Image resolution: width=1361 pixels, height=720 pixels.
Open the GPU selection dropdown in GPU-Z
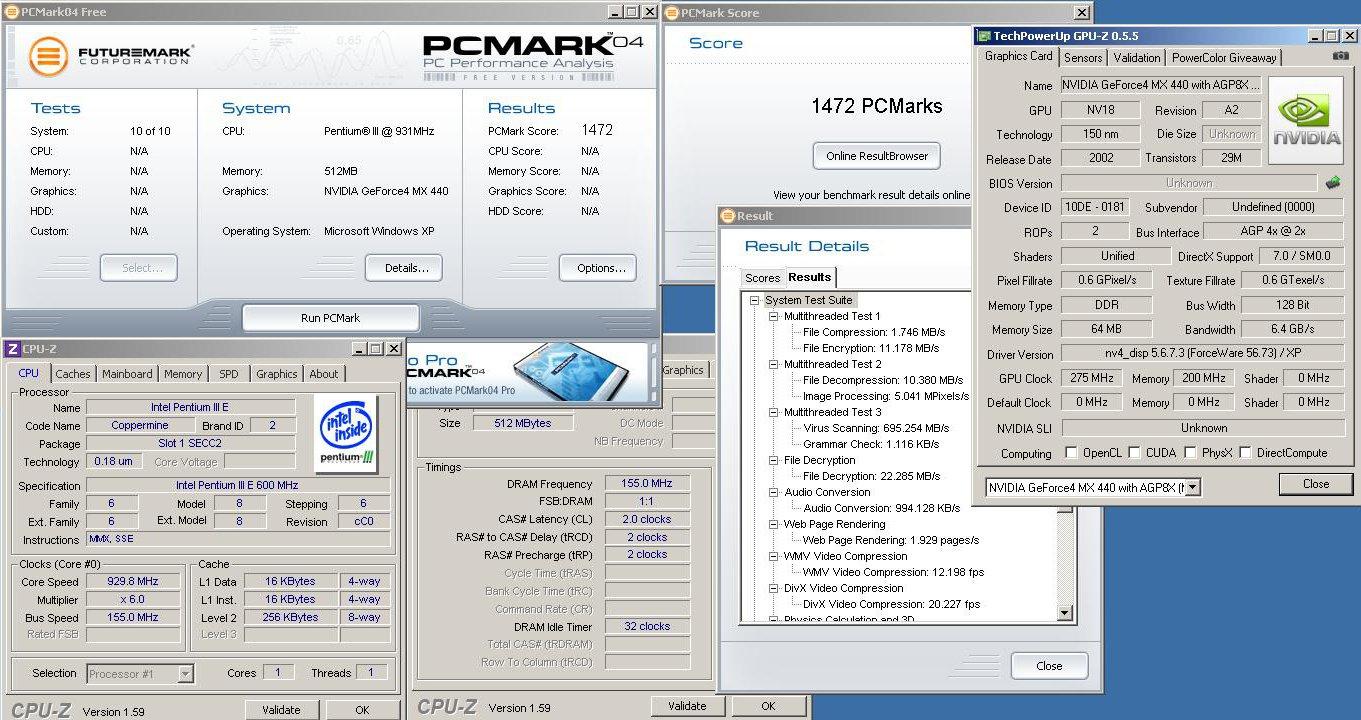click(x=1192, y=488)
